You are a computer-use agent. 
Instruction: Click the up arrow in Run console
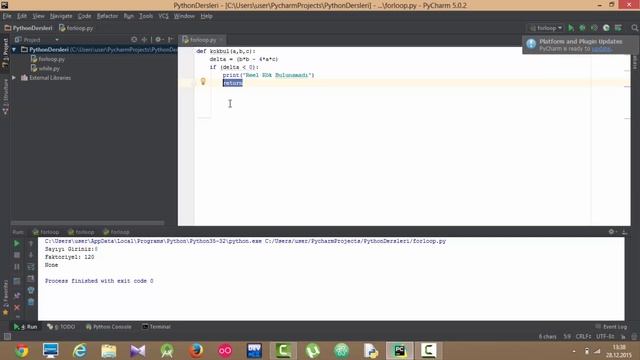[31, 243]
